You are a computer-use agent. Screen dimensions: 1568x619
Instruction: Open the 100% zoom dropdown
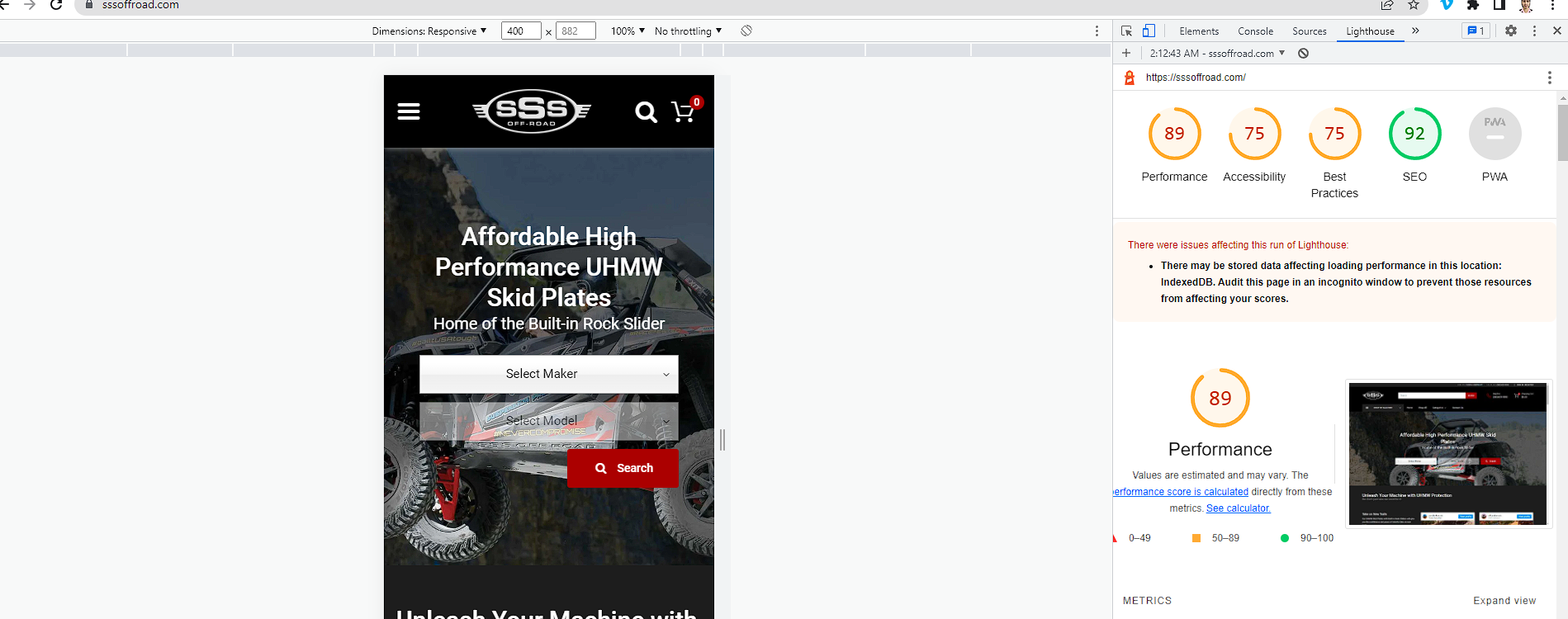[628, 31]
